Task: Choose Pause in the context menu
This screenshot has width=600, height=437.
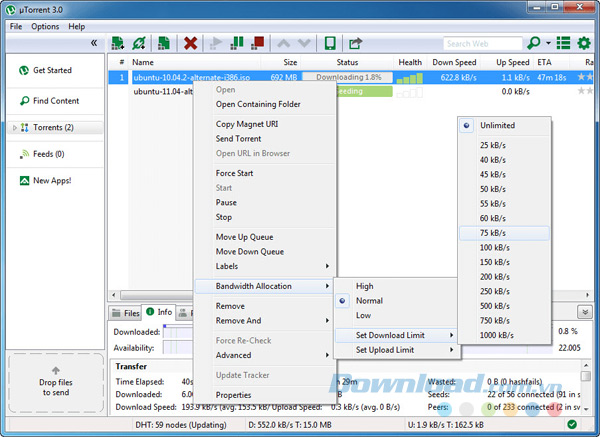Action: pos(264,203)
